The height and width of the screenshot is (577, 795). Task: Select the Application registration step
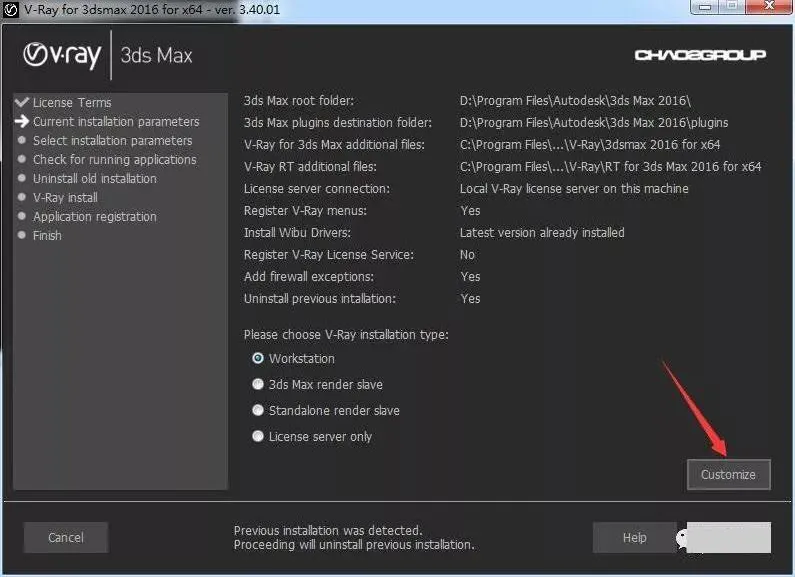[95, 217]
